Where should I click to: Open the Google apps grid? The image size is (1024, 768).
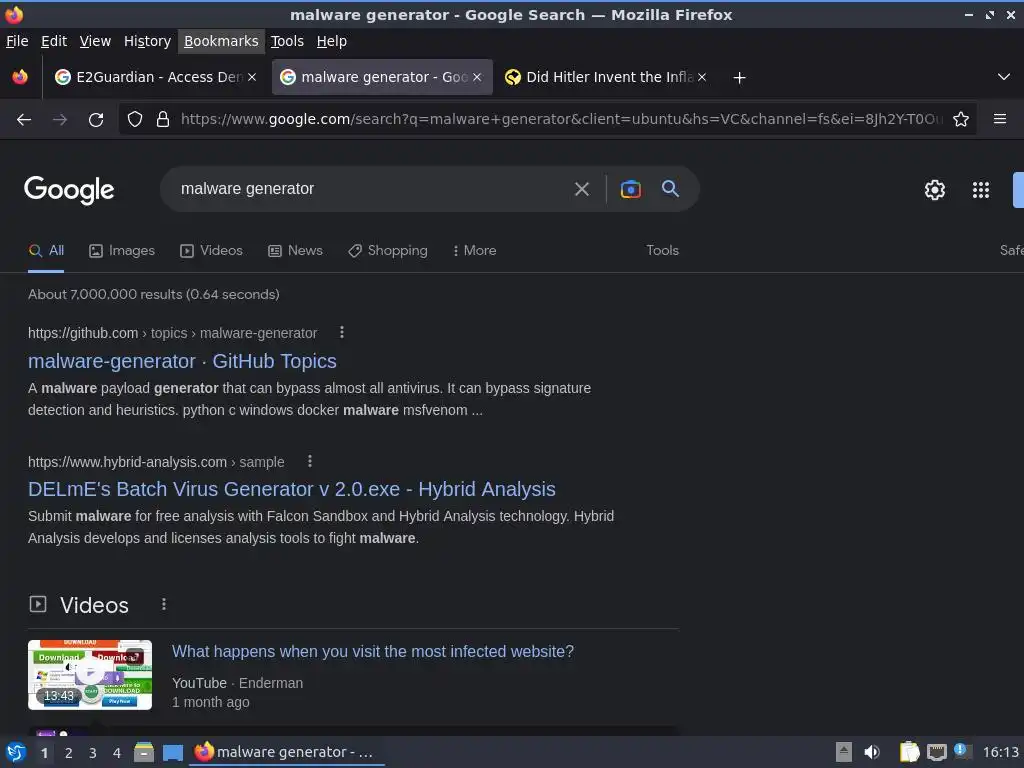981,190
